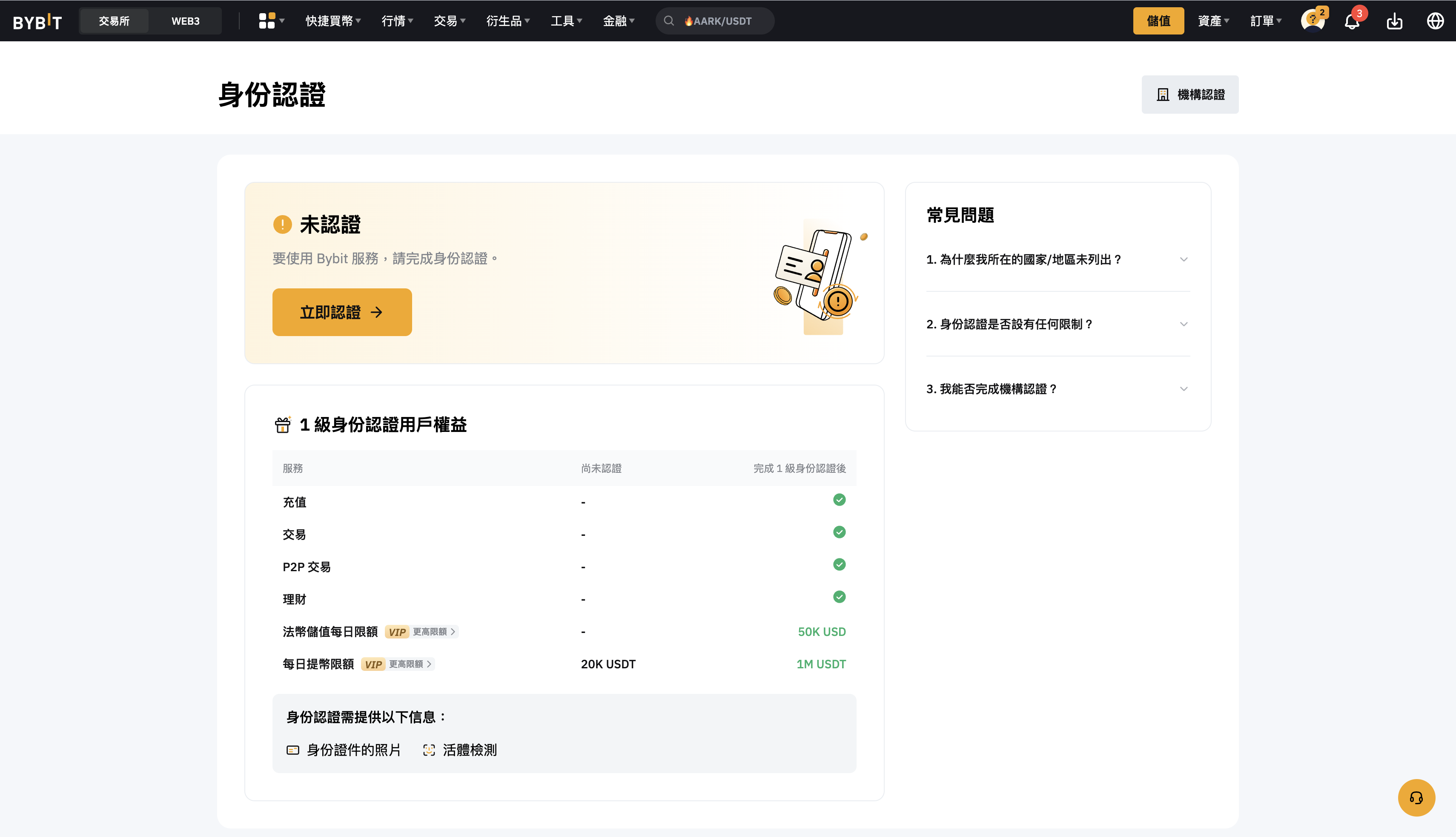Click the green checkmark in P2P 交易 row

coord(840,564)
